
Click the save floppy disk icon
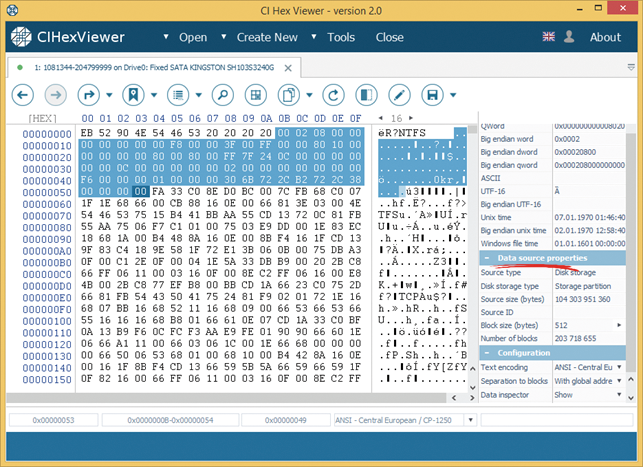tap(432, 95)
